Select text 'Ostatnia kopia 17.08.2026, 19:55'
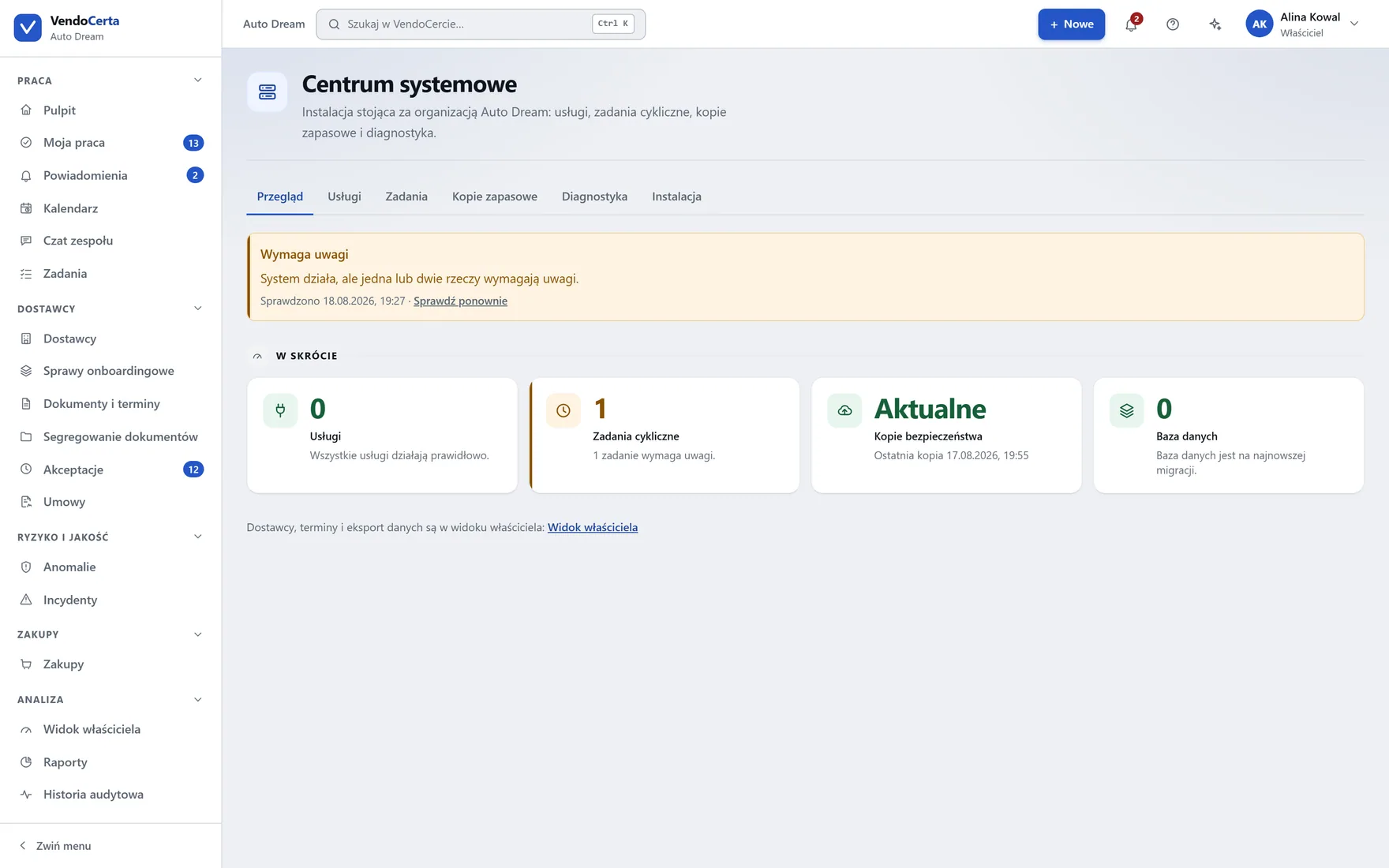 click(951, 455)
